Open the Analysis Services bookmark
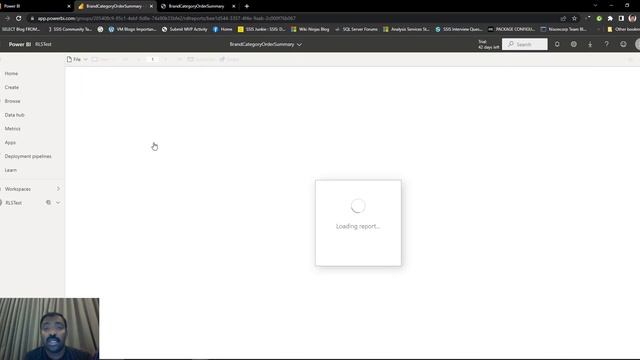Screen dimensions: 640x360 406,29
